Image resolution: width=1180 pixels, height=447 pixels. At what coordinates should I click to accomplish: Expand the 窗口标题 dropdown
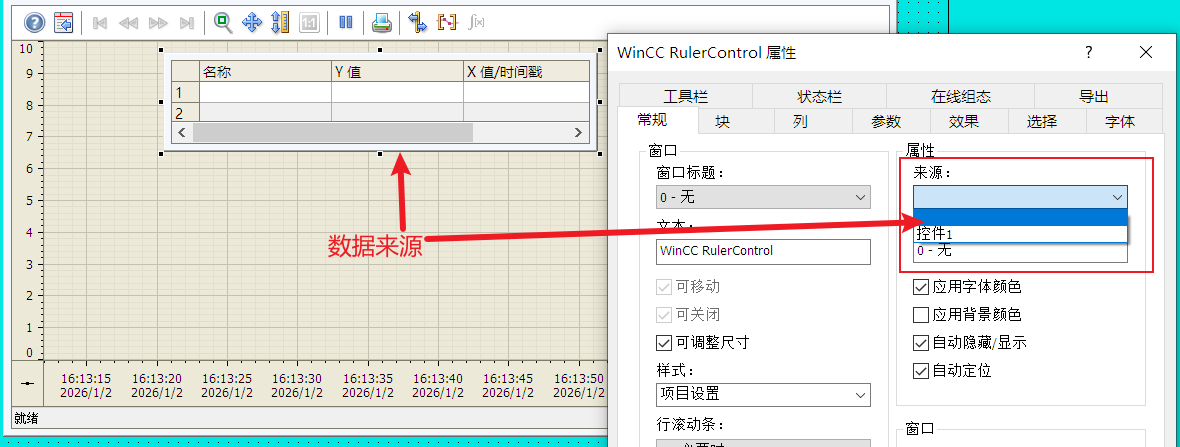(x=763, y=197)
